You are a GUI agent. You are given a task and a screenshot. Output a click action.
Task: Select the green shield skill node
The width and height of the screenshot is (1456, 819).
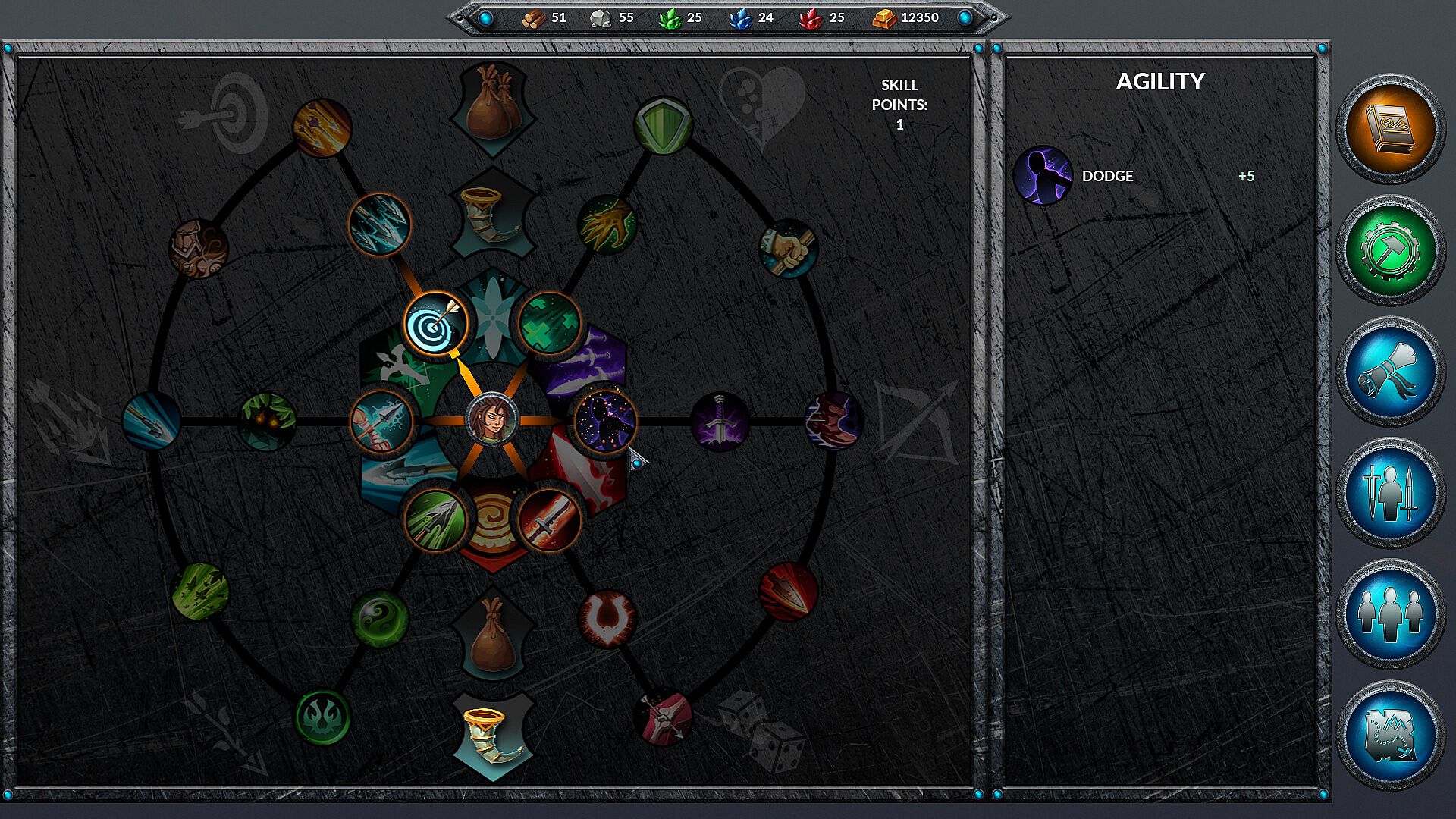663,126
